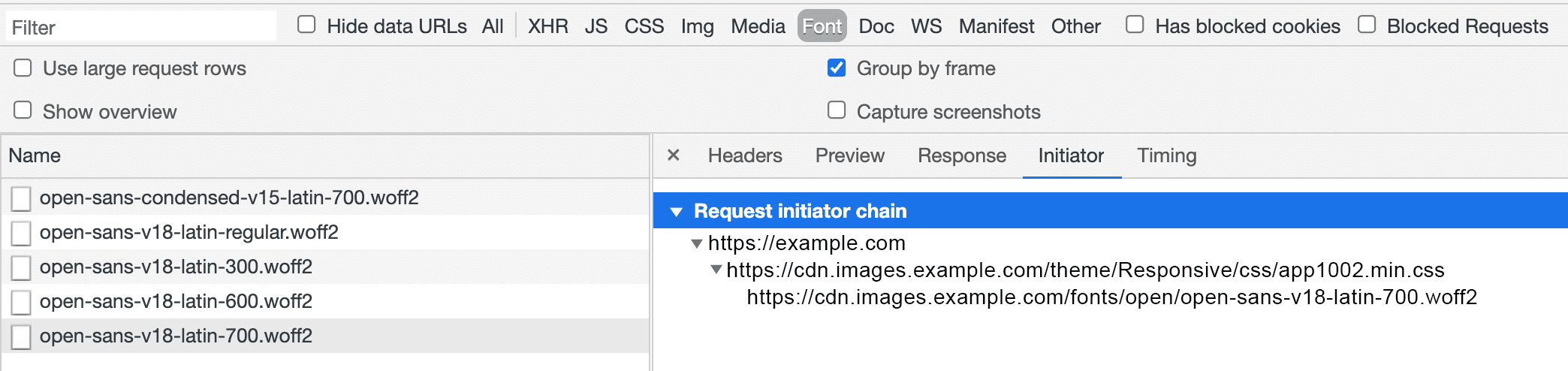The image size is (1568, 371).
Task: Collapse the https://example.com initiator node
Action: click(697, 243)
